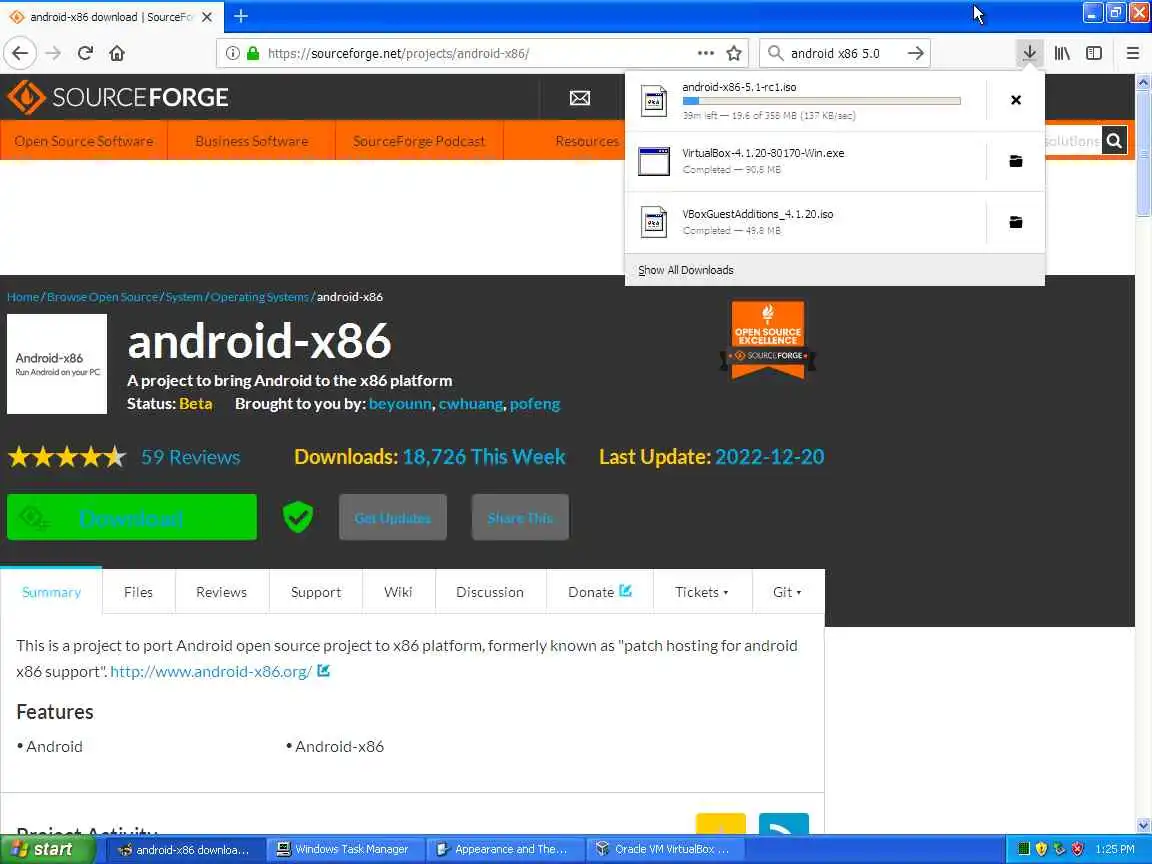The image size is (1152, 864).
Task: Click the SourceForge site search magnifier
Action: point(1114,140)
